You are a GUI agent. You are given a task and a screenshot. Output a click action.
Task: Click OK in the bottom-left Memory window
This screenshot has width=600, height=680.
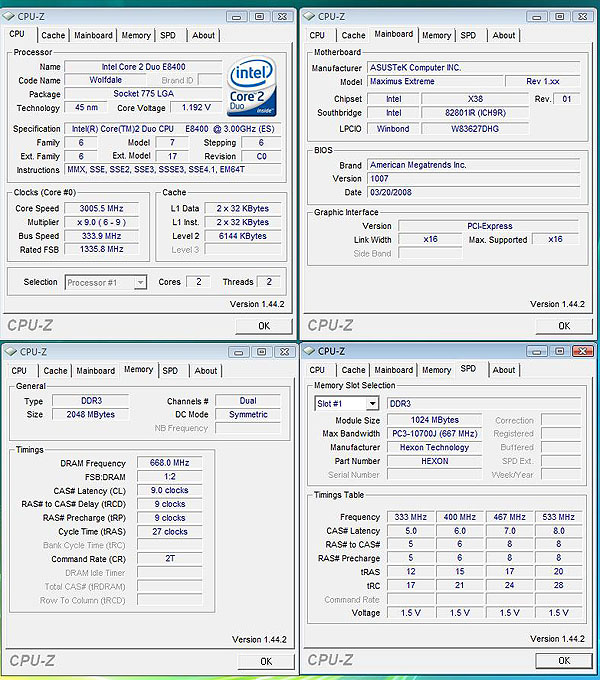coord(266,662)
